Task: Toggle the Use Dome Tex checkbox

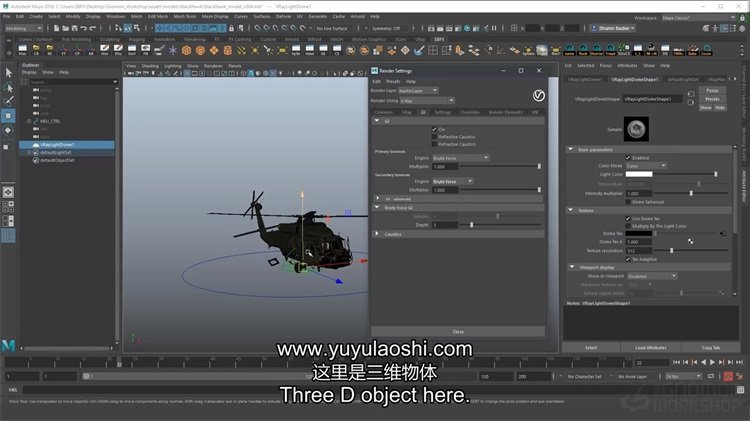Action: click(x=628, y=219)
